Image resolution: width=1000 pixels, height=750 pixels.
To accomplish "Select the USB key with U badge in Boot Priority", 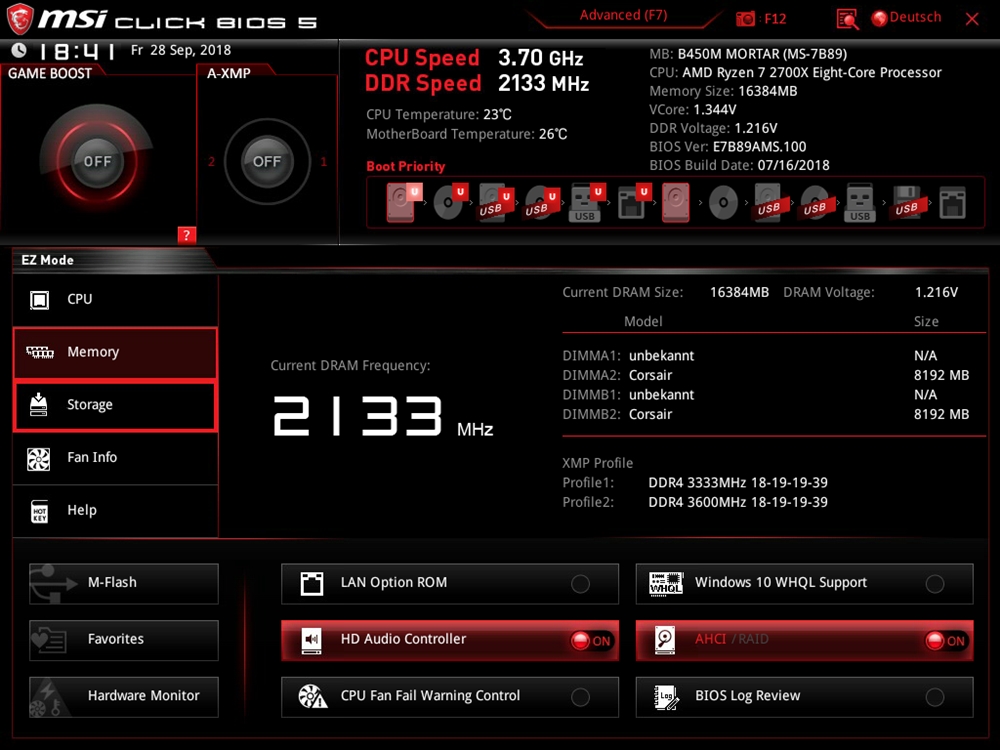I will (x=587, y=203).
